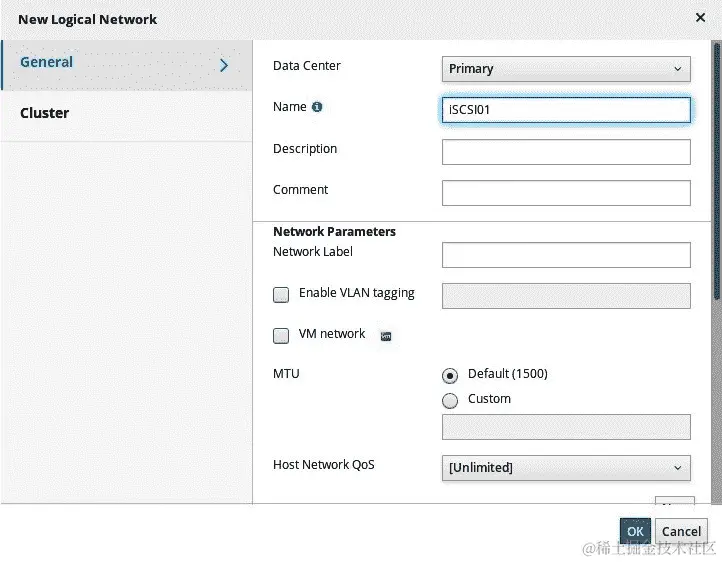The width and height of the screenshot is (722, 562).
Task: Switch to the Cluster tab
Action: click(x=127, y=116)
